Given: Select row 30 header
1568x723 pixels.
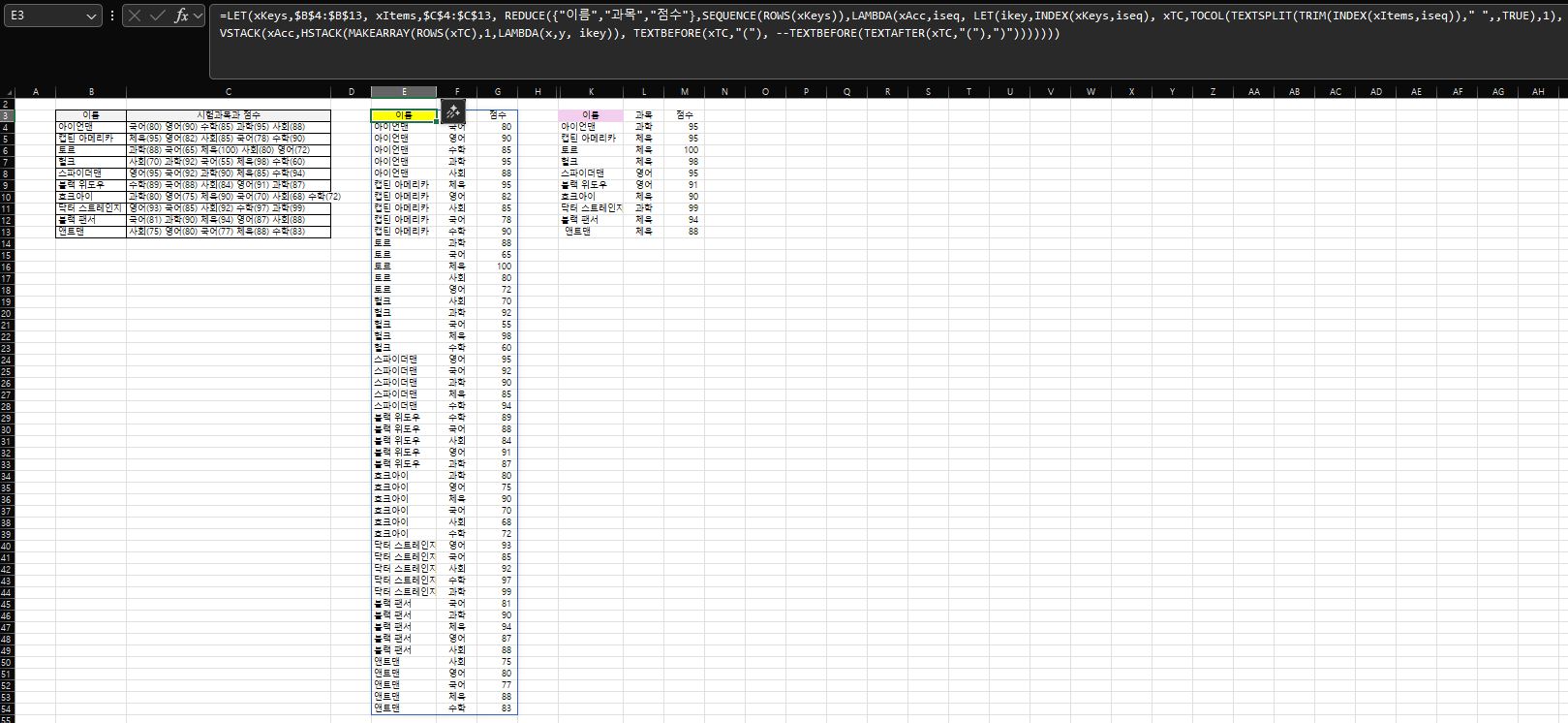Looking at the screenshot, I should (x=7, y=429).
